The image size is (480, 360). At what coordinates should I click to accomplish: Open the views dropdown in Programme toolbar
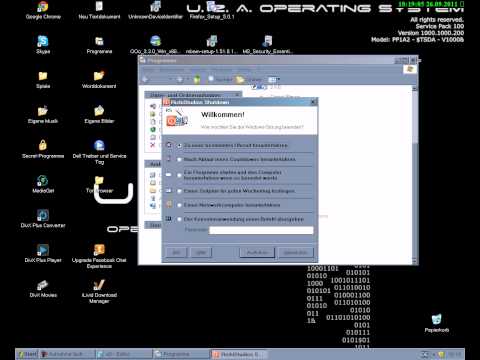[274, 79]
